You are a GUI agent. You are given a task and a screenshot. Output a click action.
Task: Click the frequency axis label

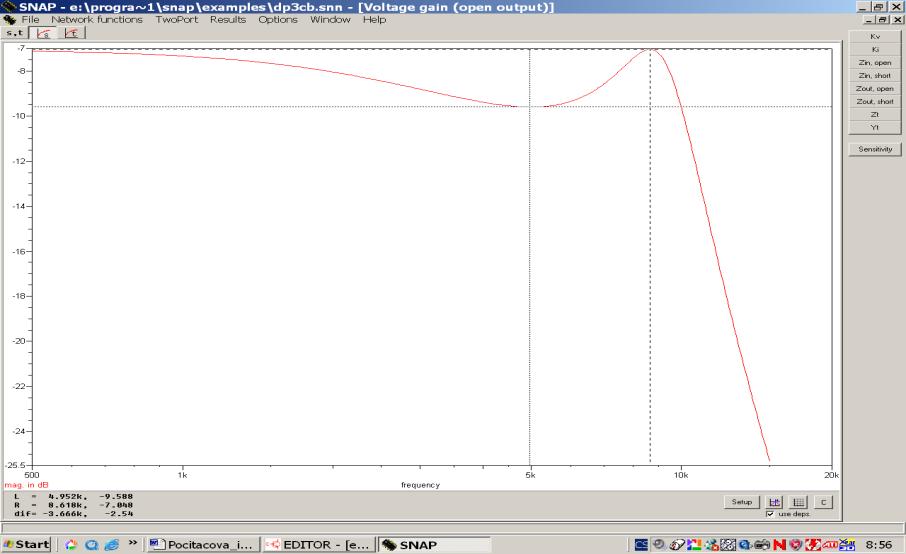pos(421,485)
